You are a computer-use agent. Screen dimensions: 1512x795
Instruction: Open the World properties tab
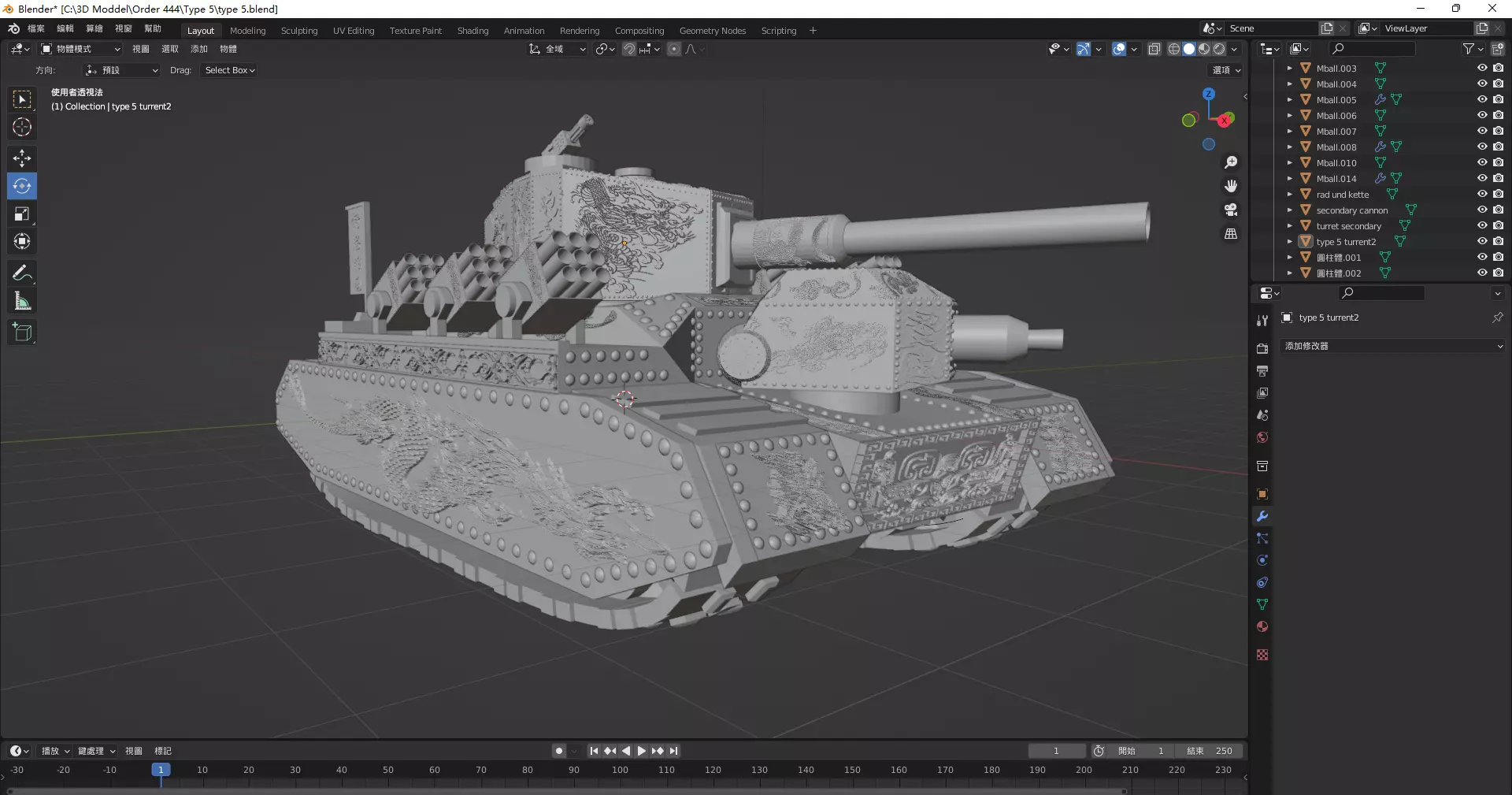point(1262,437)
